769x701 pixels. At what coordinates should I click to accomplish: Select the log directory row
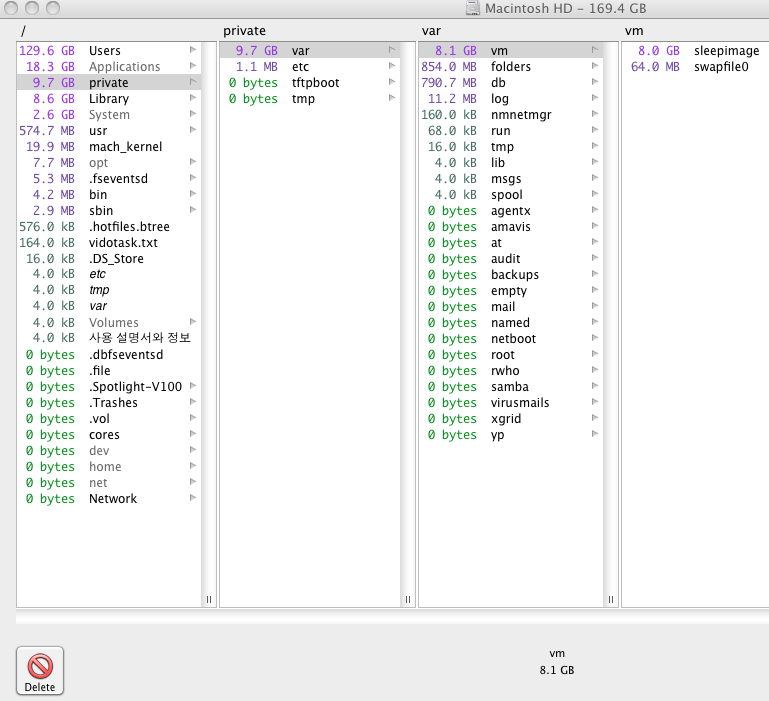[511, 99]
